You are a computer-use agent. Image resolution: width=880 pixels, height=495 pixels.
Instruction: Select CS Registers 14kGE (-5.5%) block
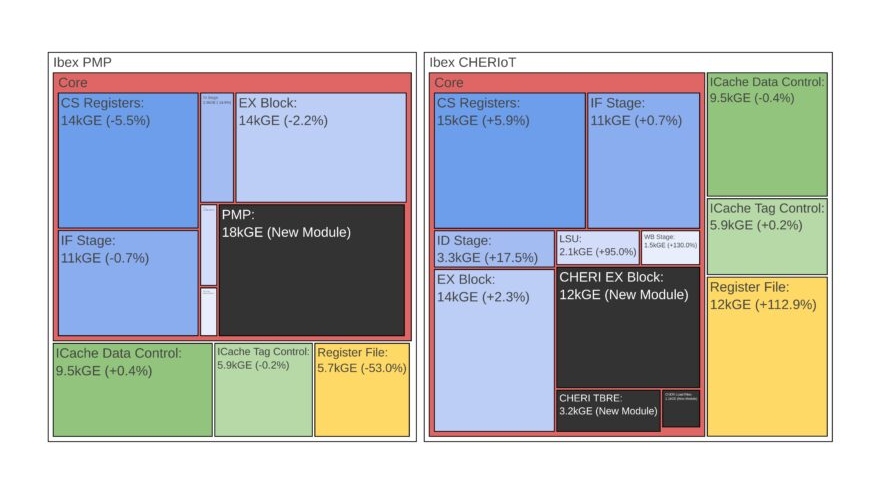pyautogui.click(x=128, y=161)
